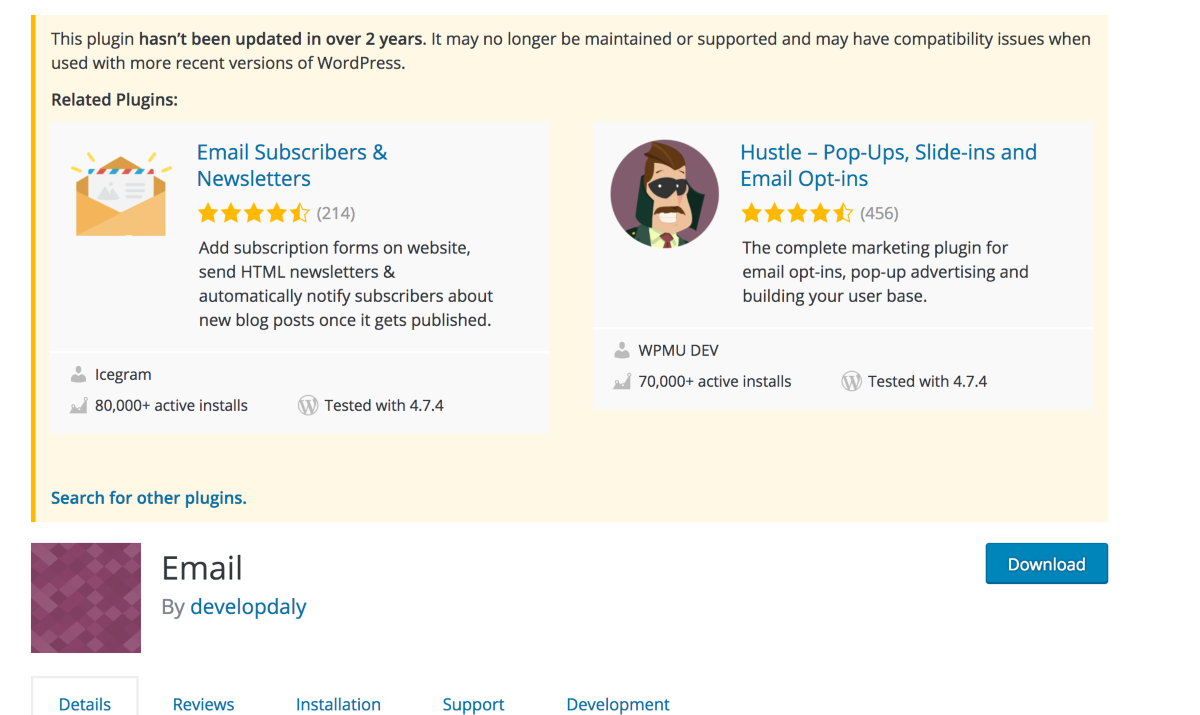
Task: Visit the developdaly author profile
Action: pyautogui.click(x=248, y=607)
